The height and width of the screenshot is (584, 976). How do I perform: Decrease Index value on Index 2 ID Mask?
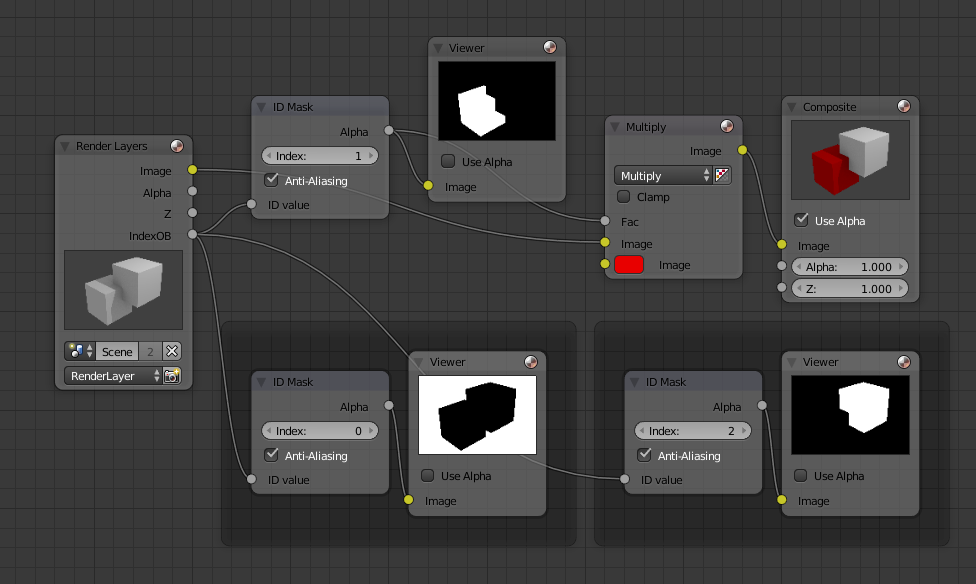[642, 430]
